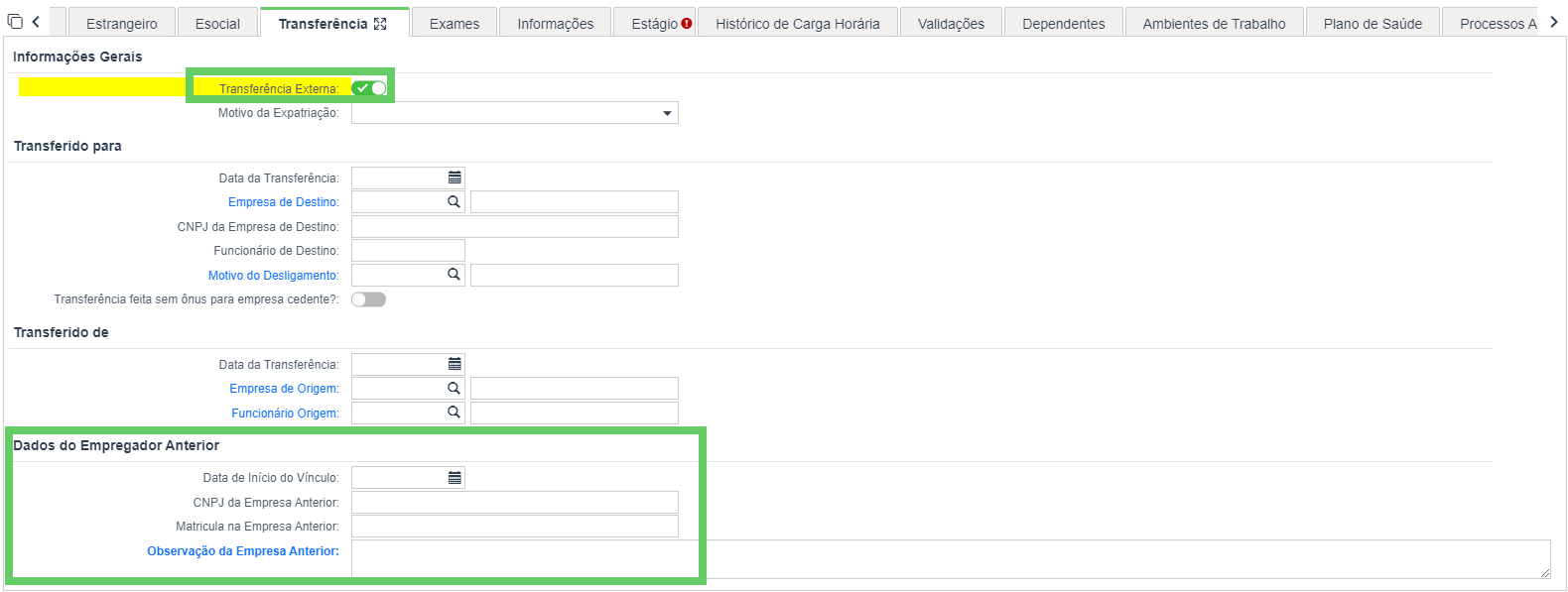The height and width of the screenshot is (592, 1568).
Task: Open calendar for Transferido de Data da Transferência
Action: 455,364
